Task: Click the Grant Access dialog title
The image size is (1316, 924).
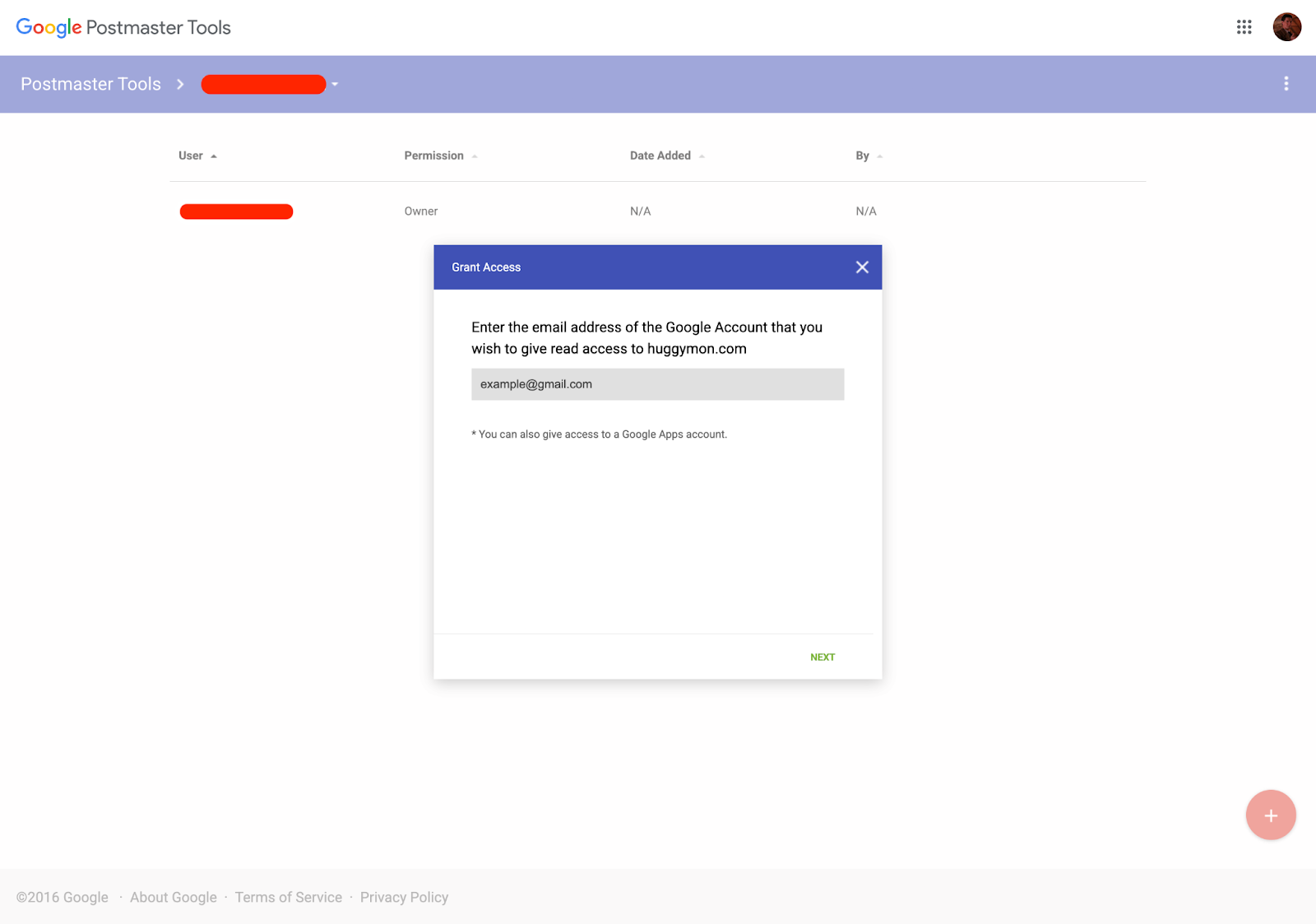Action: click(x=486, y=267)
